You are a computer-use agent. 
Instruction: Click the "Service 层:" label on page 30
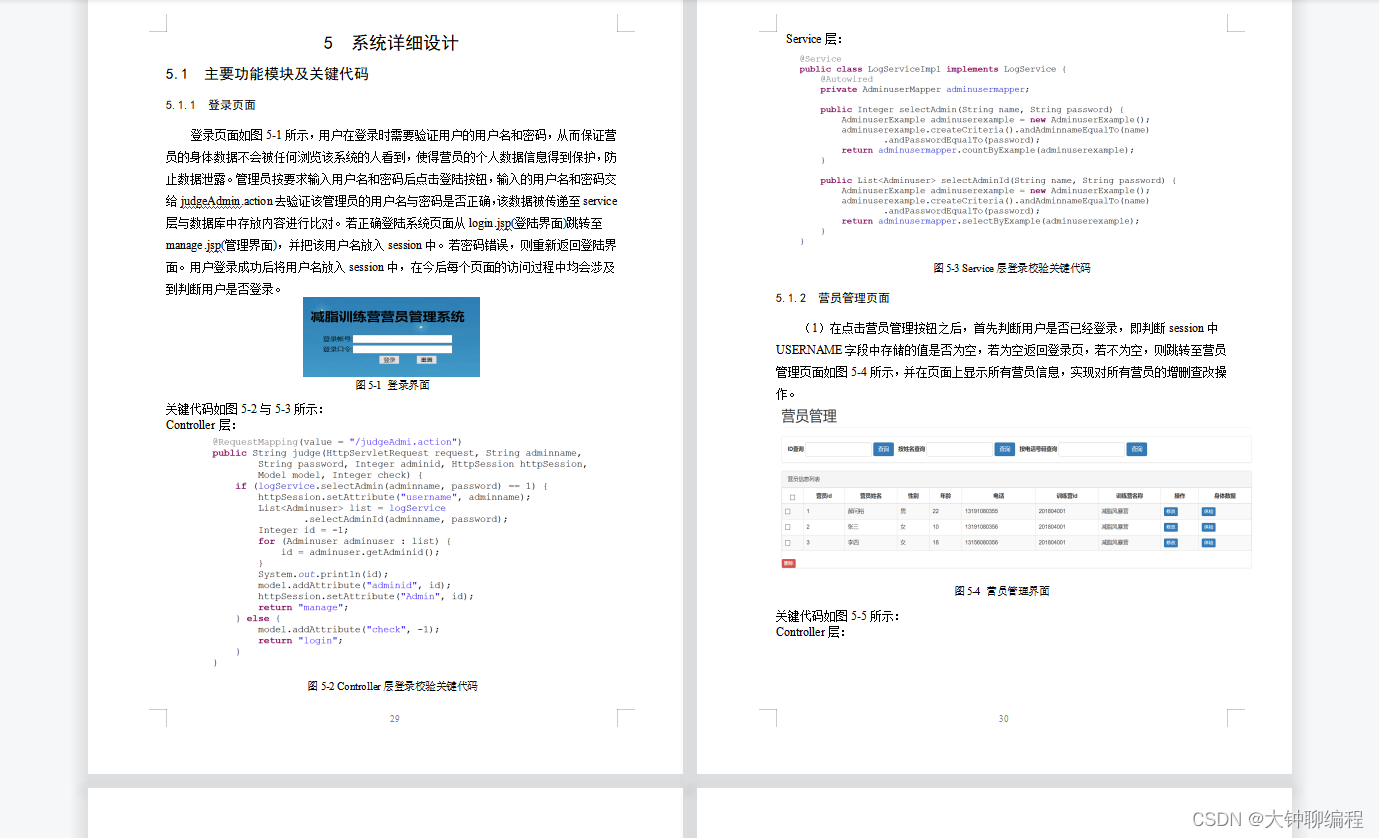814,39
